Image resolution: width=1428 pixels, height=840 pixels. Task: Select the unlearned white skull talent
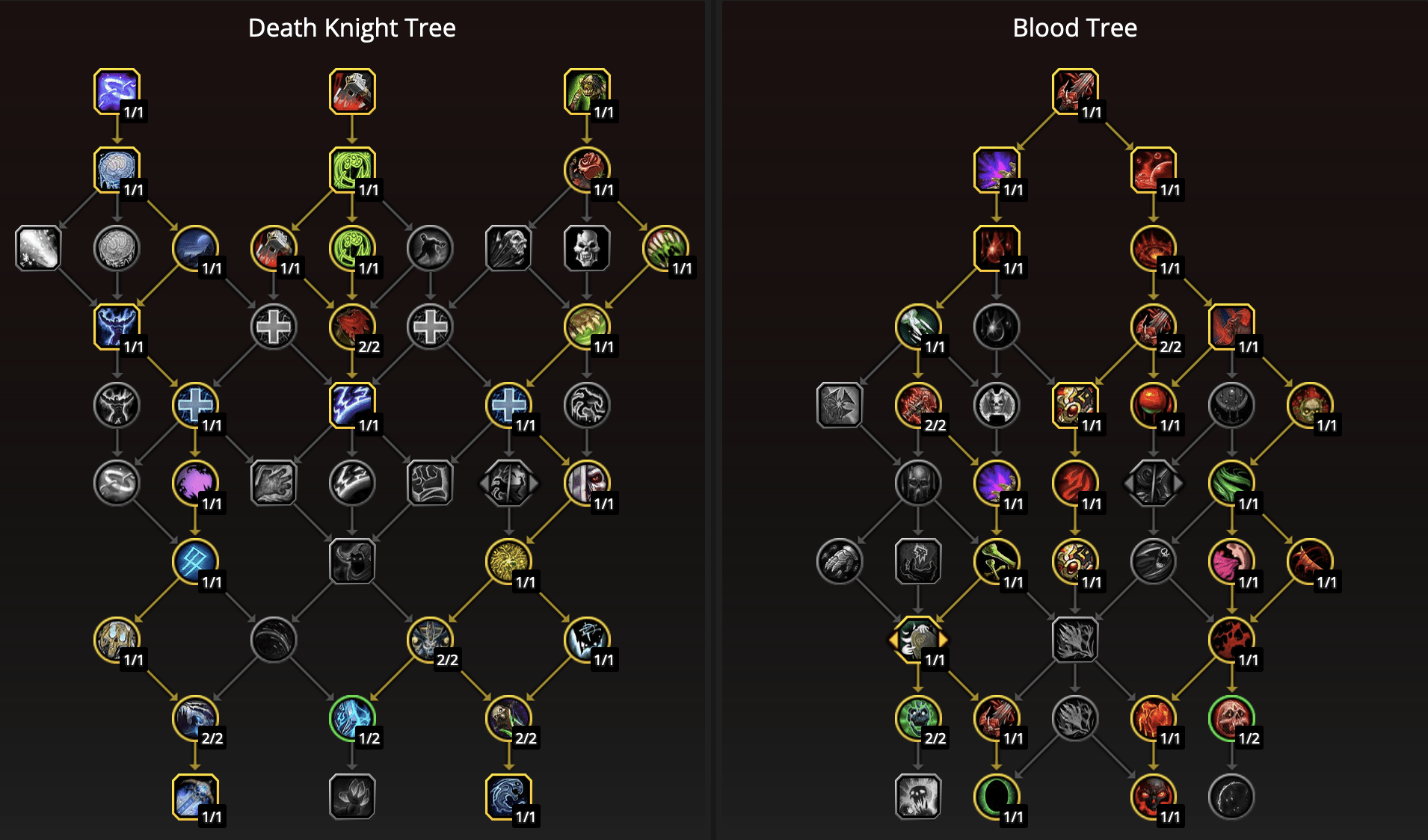(587, 248)
